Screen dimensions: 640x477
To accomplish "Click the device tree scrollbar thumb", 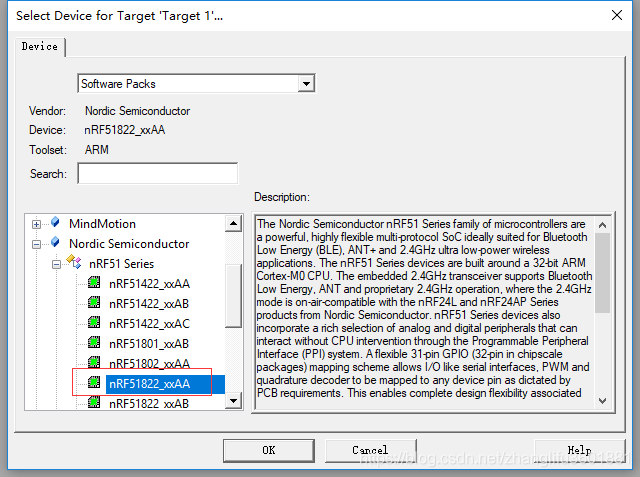I will tap(233, 295).
